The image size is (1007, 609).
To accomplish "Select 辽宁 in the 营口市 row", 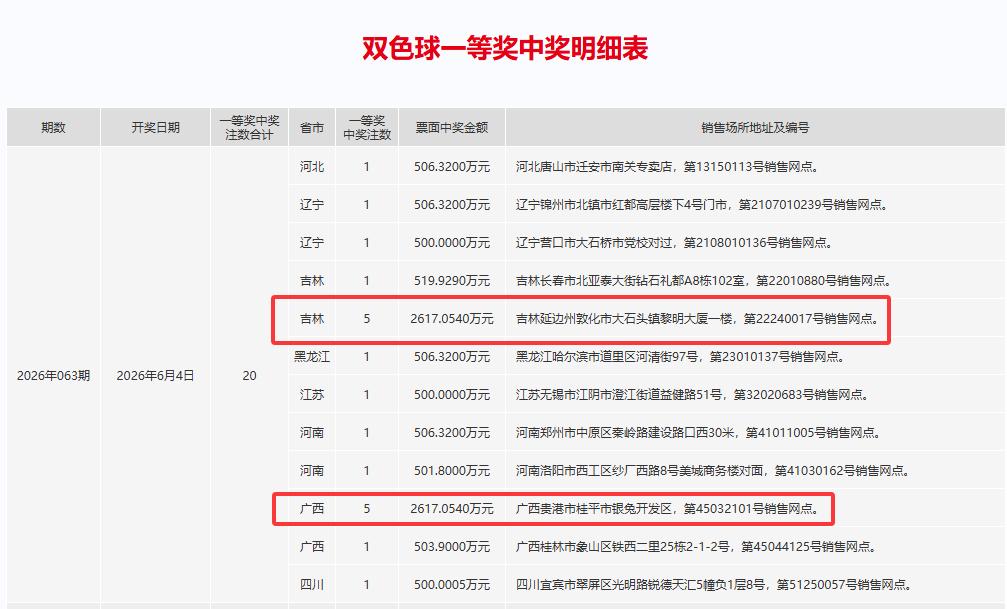I will 311,242.
